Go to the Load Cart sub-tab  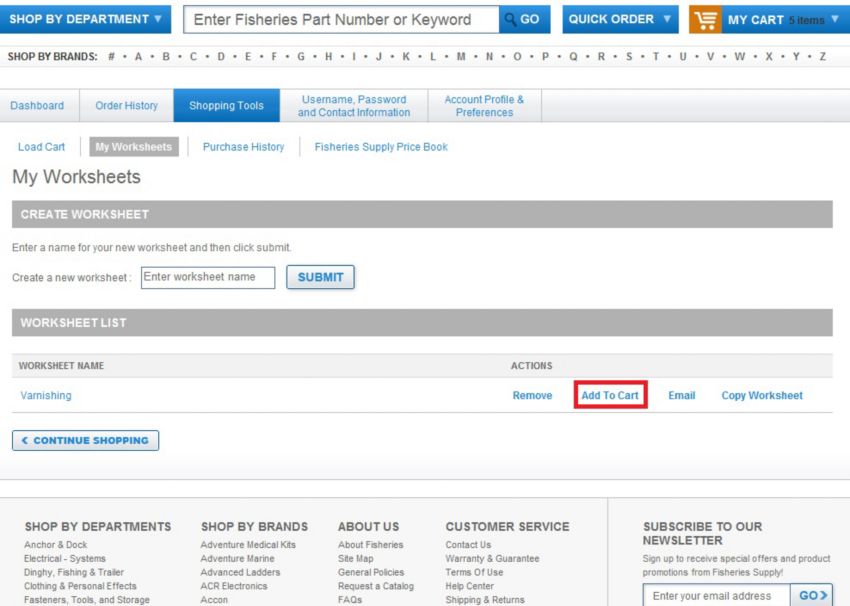point(41,147)
